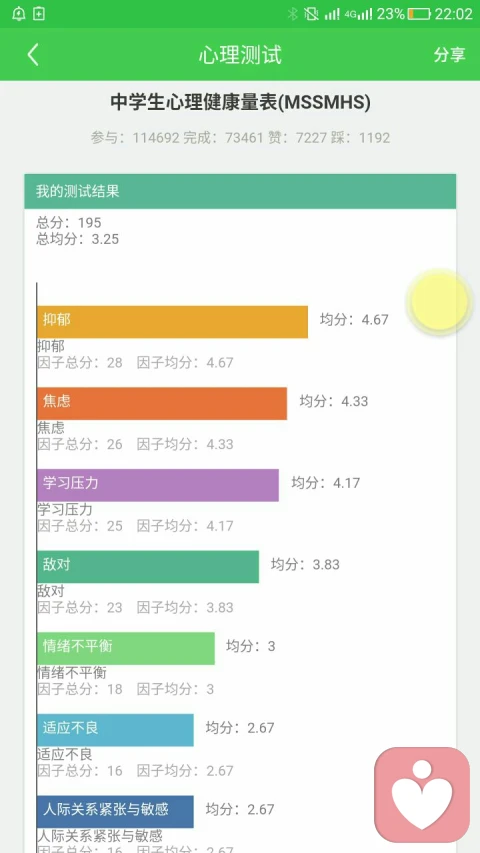Tap the battery indicator icon

[x=419, y=14]
